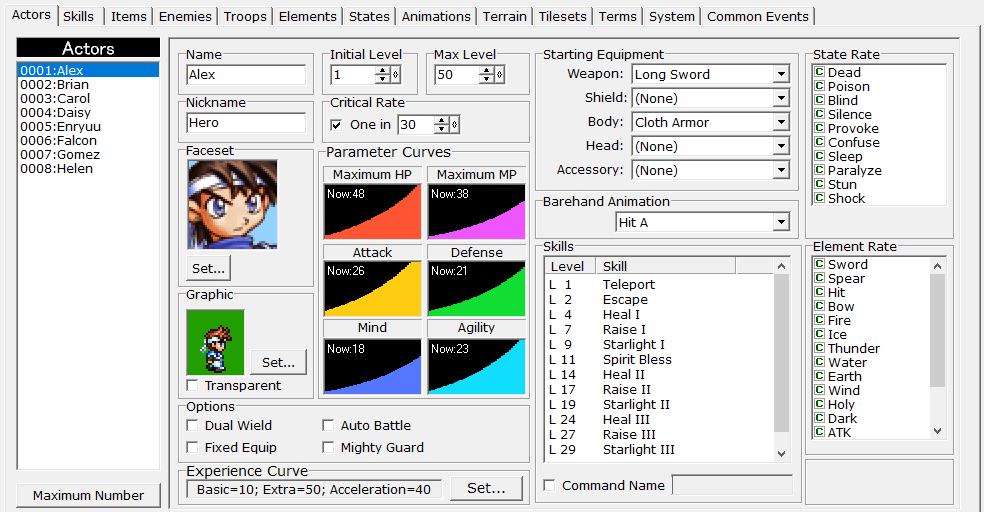Click the ATK element rate C icon
The image size is (984, 512).
[x=819, y=432]
